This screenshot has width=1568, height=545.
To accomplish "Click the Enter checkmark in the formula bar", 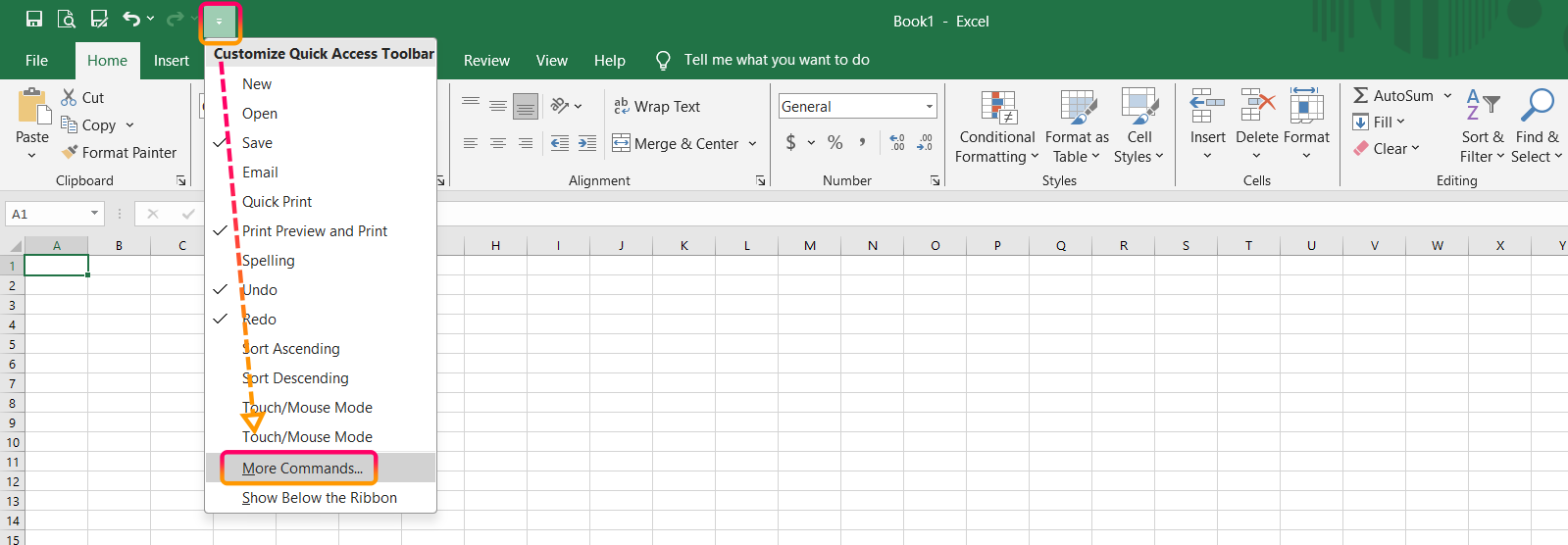I will click(187, 214).
